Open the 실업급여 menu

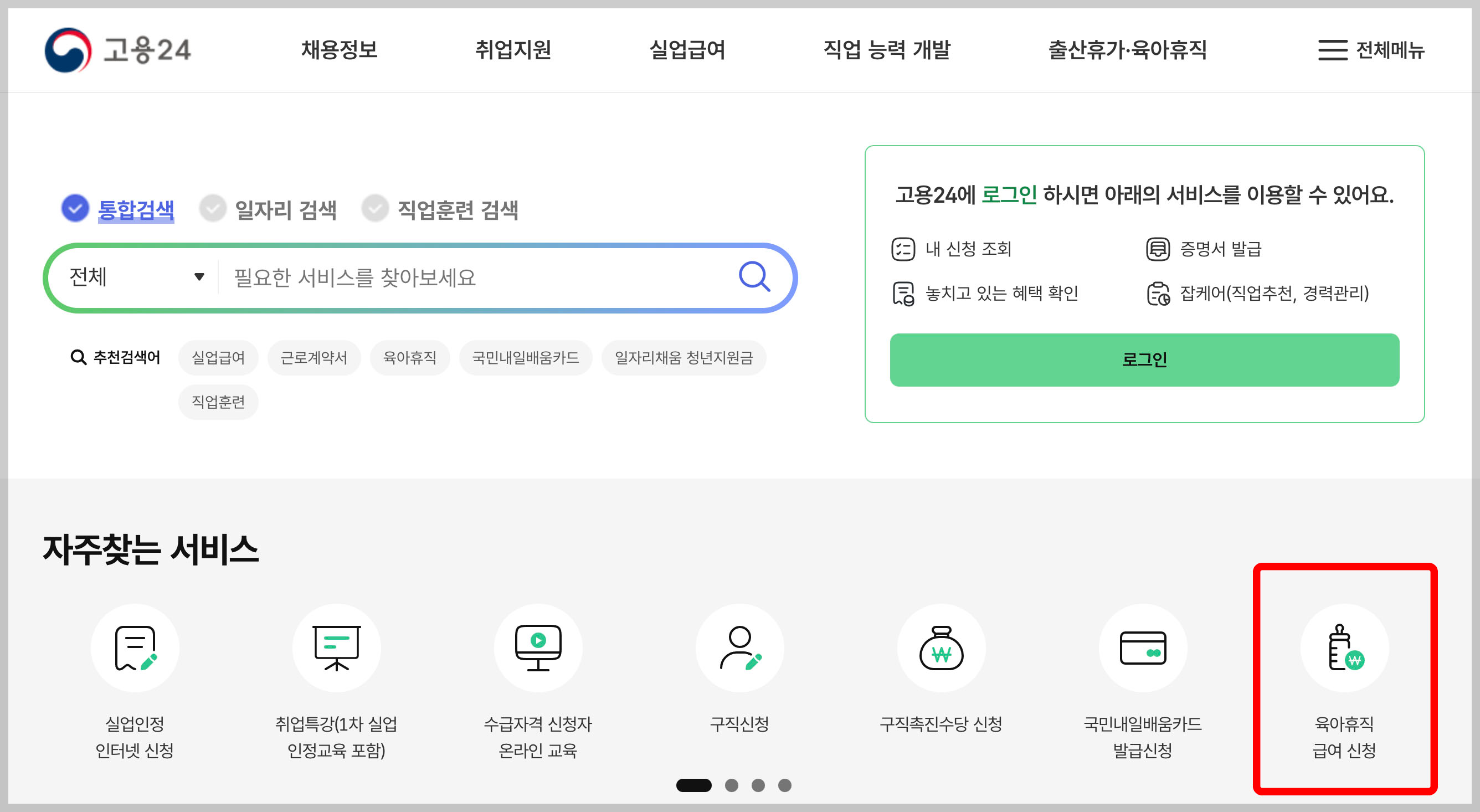pyautogui.click(x=687, y=50)
